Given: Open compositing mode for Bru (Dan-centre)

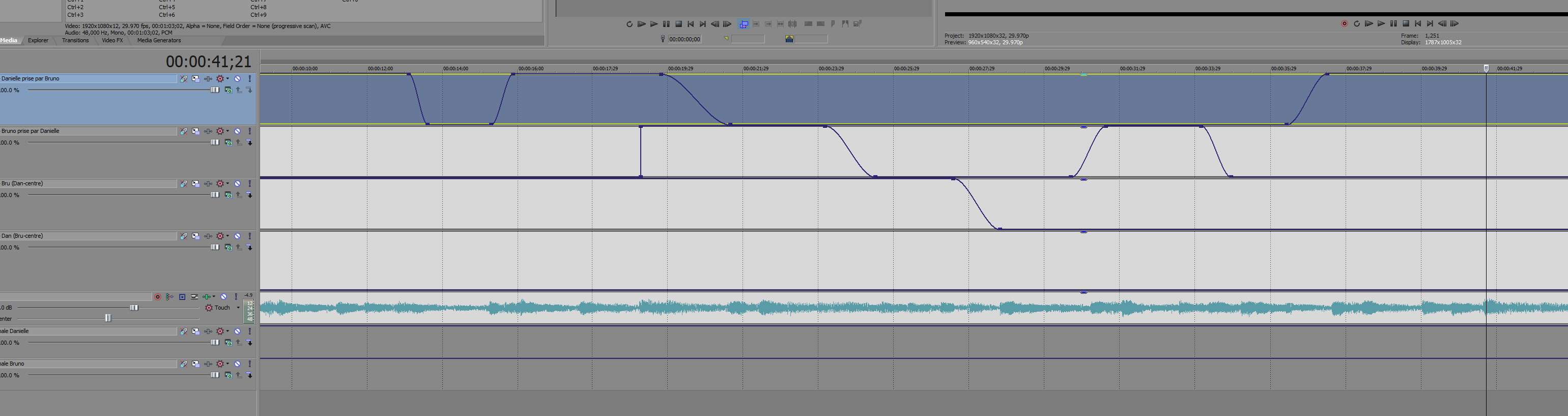Looking at the screenshot, I should tap(229, 195).
